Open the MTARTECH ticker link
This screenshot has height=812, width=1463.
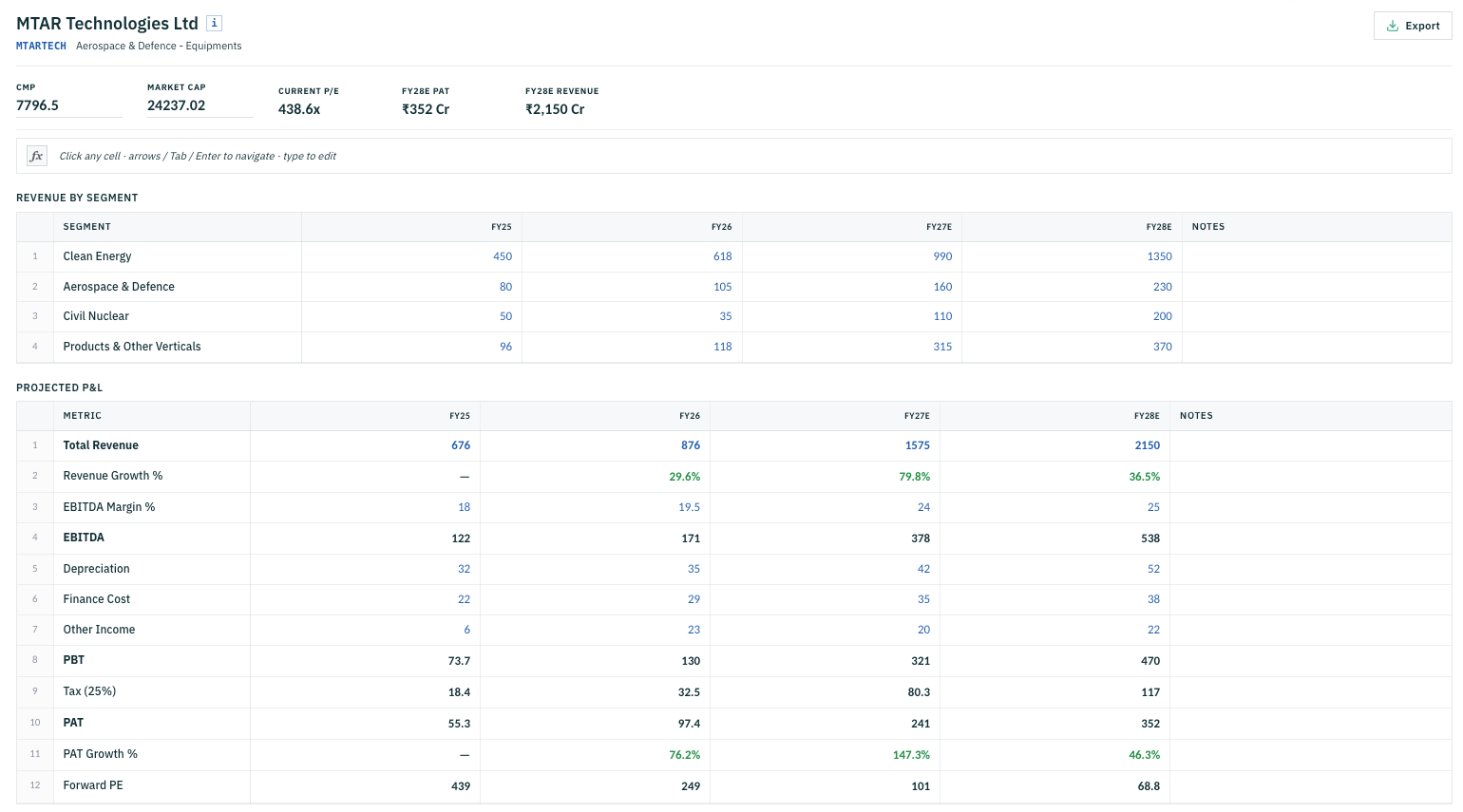click(41, 46)
